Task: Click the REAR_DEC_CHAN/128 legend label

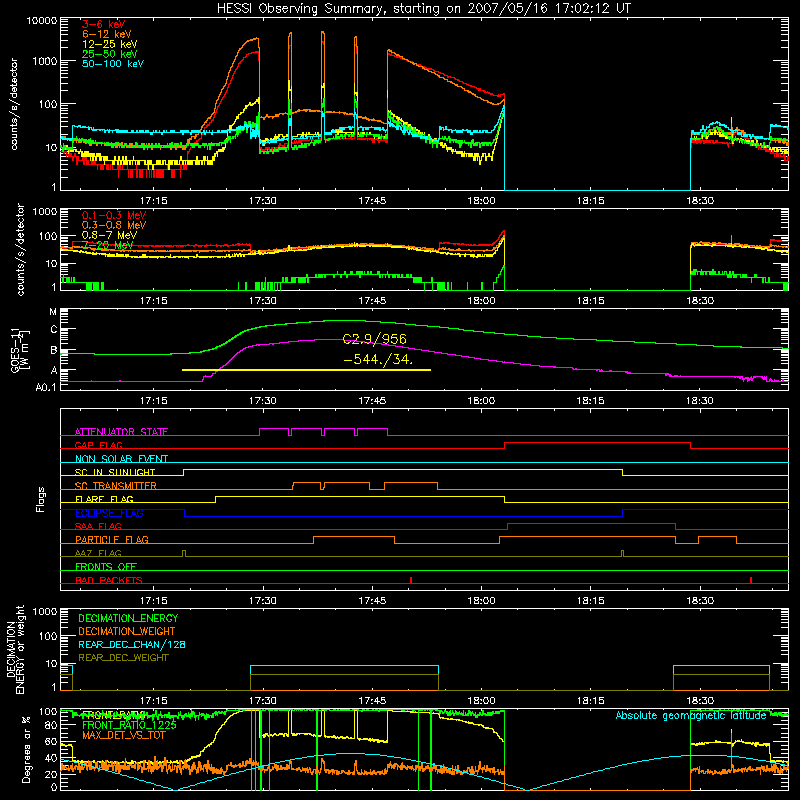Action: (132, 645)
